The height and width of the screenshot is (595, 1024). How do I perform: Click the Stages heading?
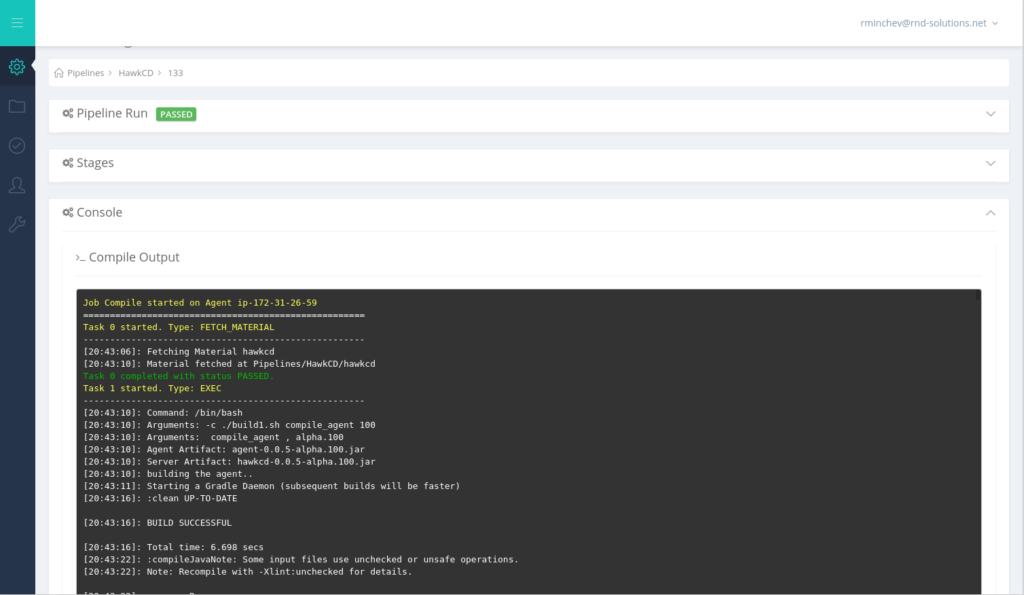[x=95, y=163]
